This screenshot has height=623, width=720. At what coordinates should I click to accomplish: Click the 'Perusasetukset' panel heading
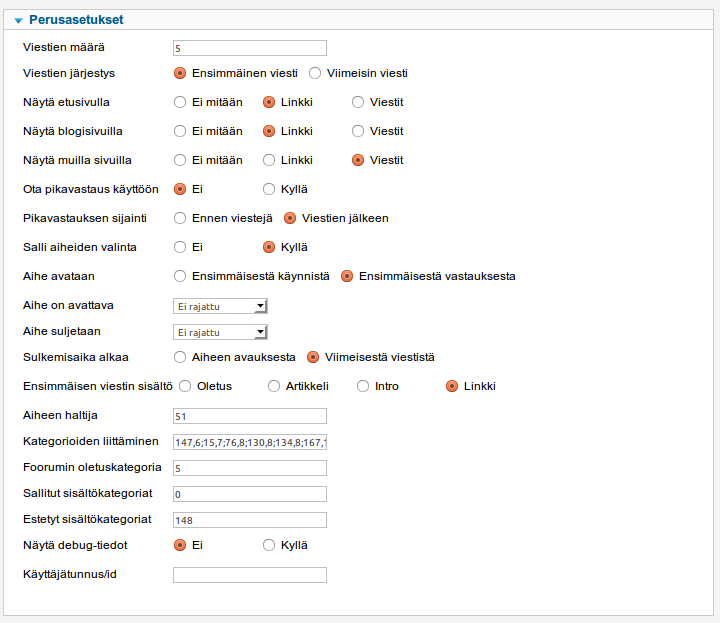click(x=77, y=20)
